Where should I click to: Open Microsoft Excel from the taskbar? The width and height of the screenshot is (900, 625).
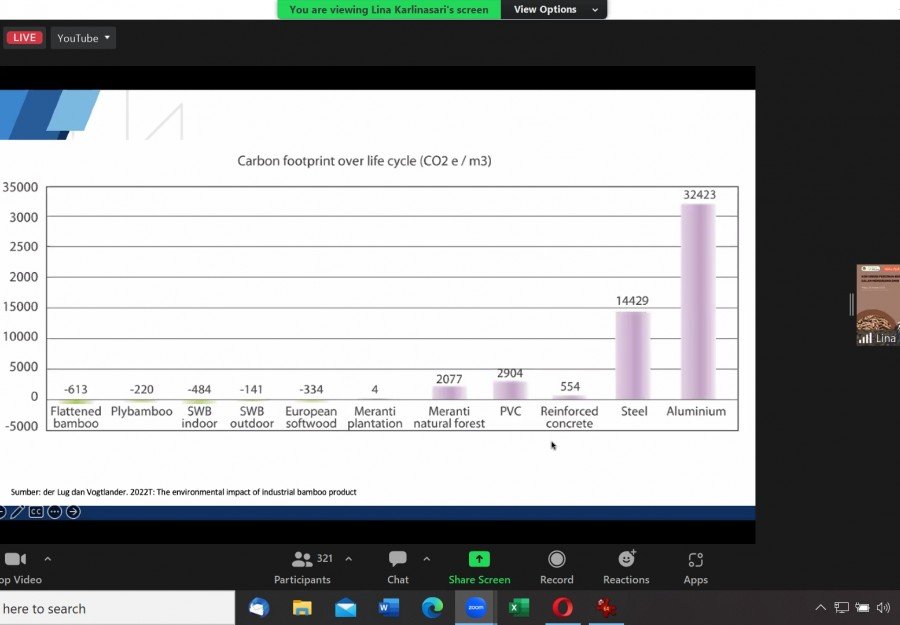[519, 607]
